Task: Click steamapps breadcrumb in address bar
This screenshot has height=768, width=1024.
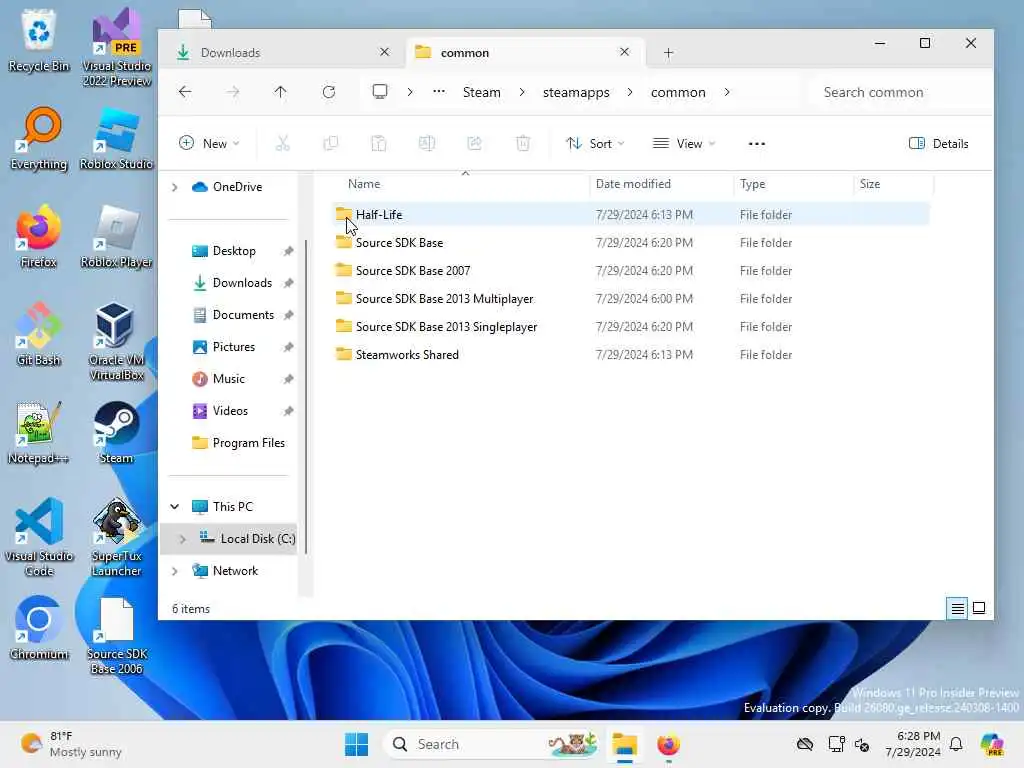Action: (576, 92)
